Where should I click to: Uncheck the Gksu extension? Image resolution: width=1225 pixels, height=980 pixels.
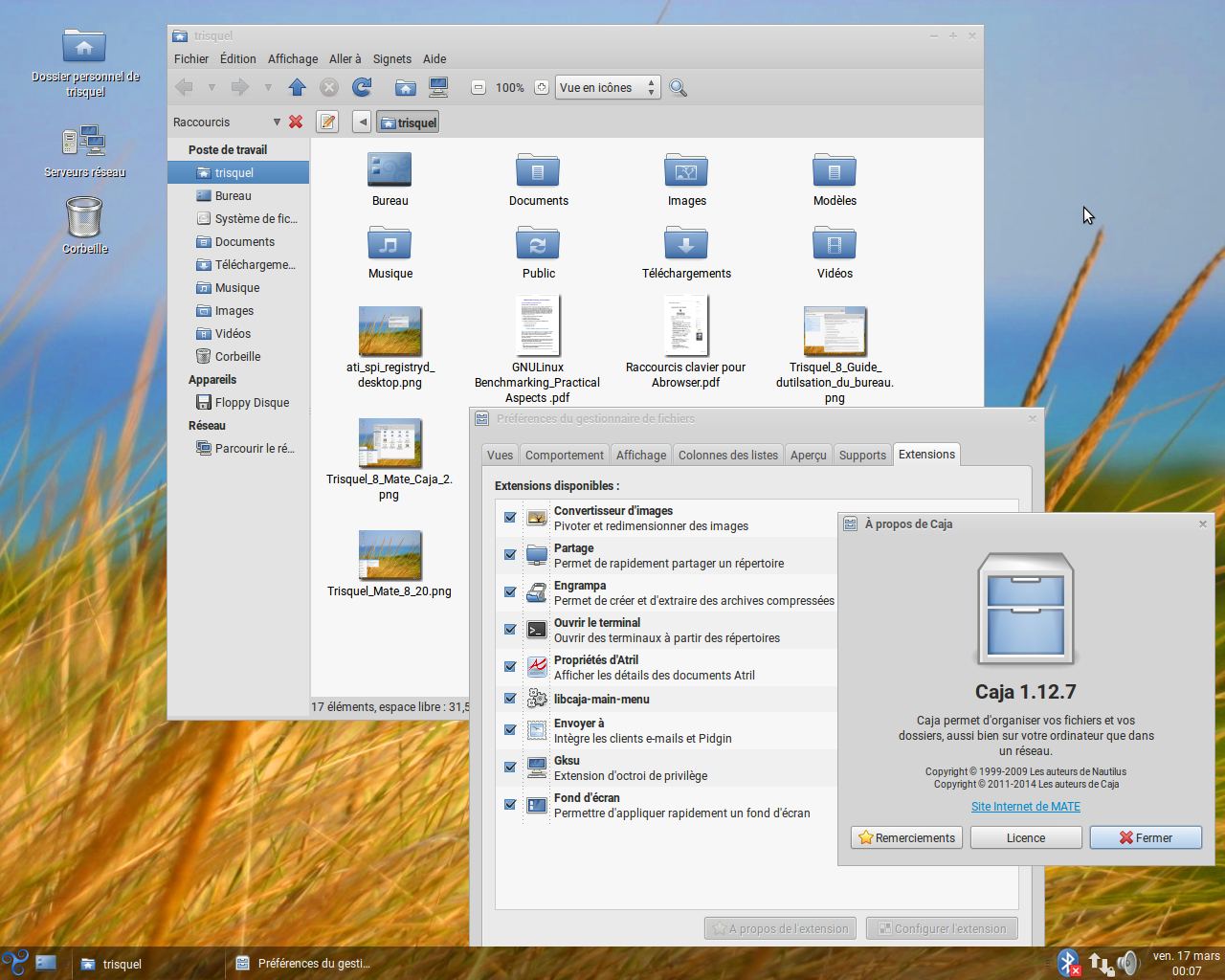(x=510, y=768)
